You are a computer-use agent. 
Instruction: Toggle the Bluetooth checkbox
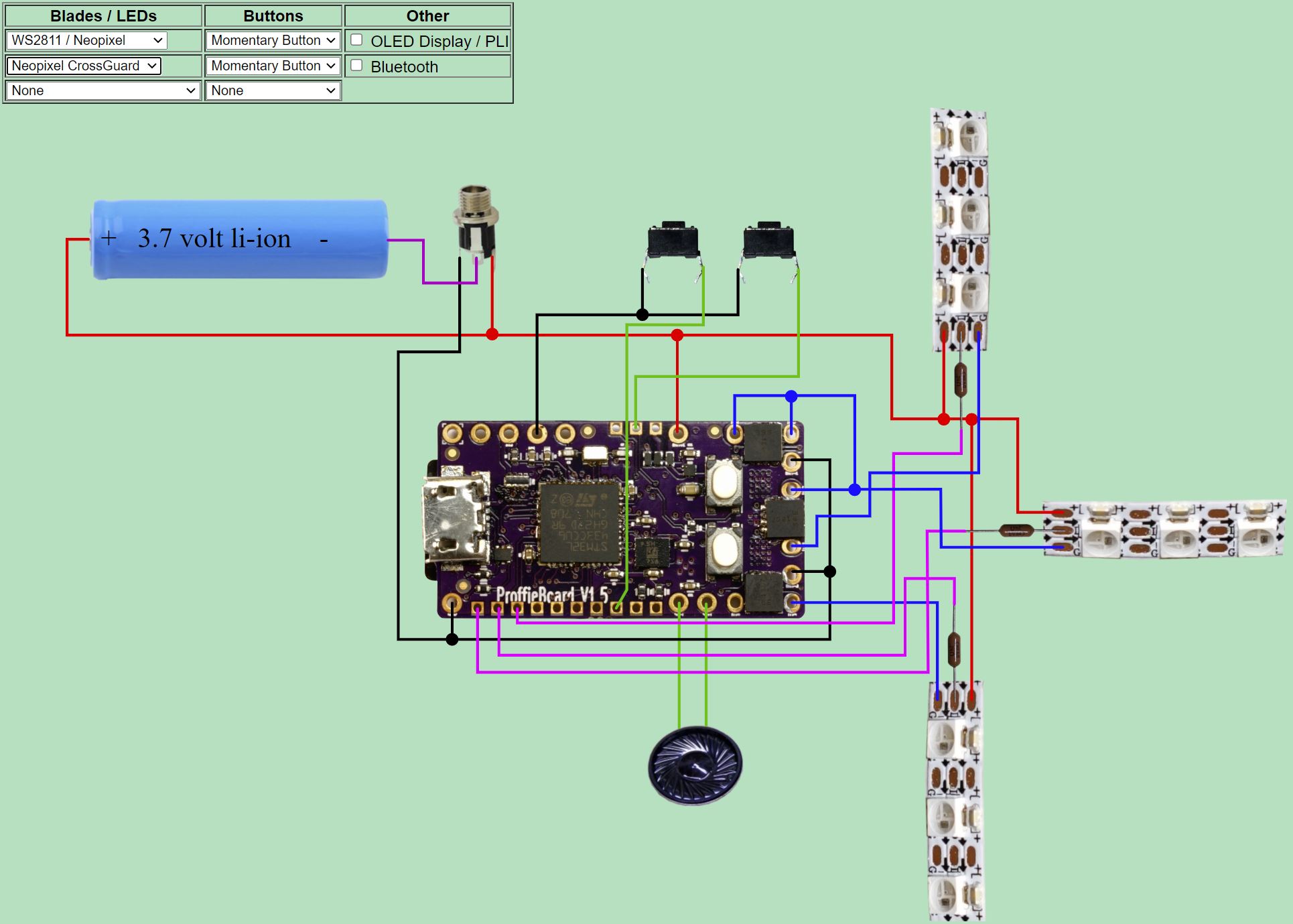click(x=357, y=66)
